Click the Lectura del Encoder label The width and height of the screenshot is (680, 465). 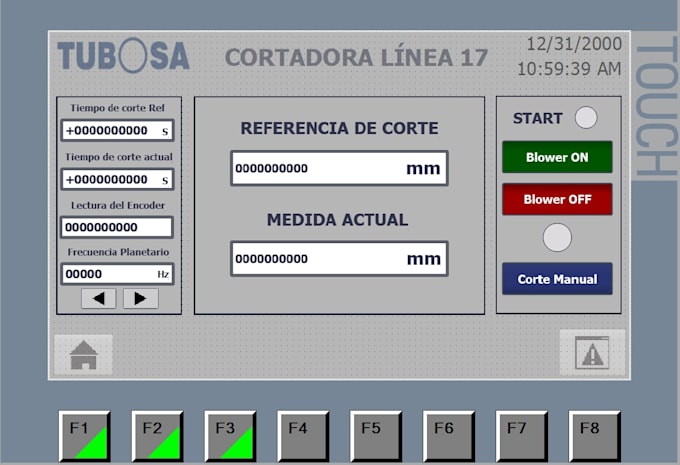118,205
